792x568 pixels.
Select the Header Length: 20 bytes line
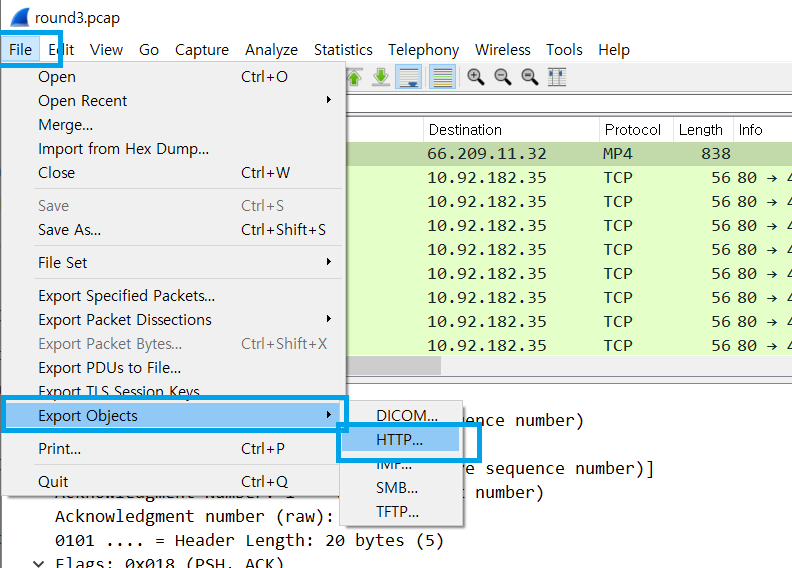tap(250, 540)
